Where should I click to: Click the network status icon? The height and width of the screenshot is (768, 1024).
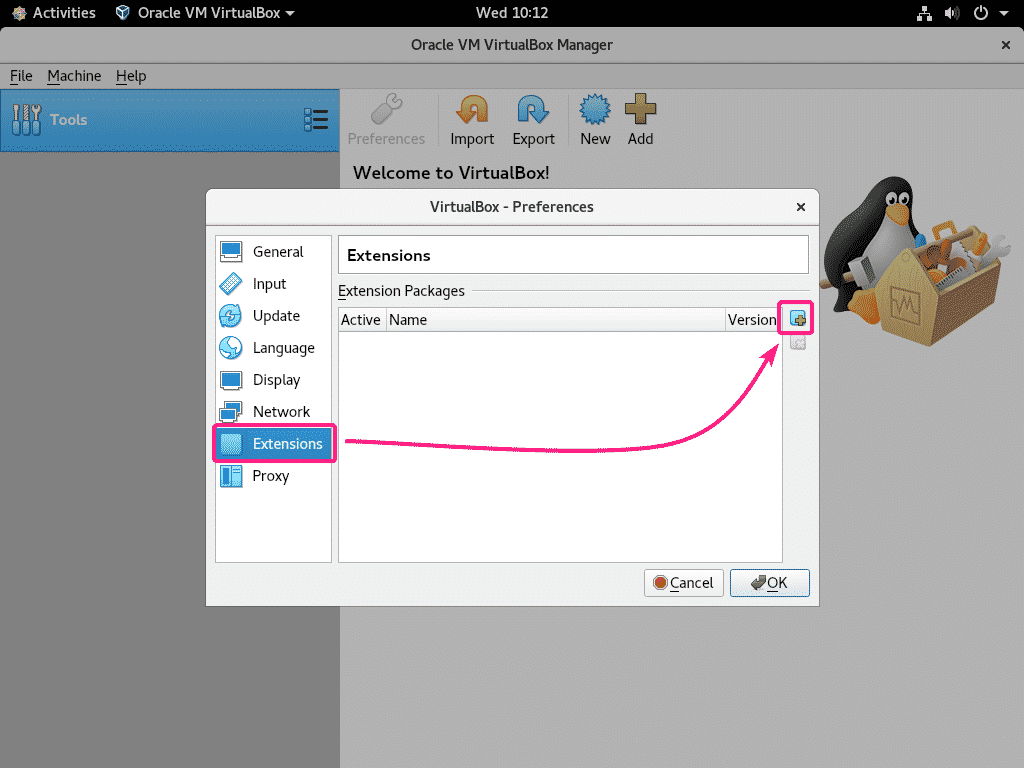(924, 13)
